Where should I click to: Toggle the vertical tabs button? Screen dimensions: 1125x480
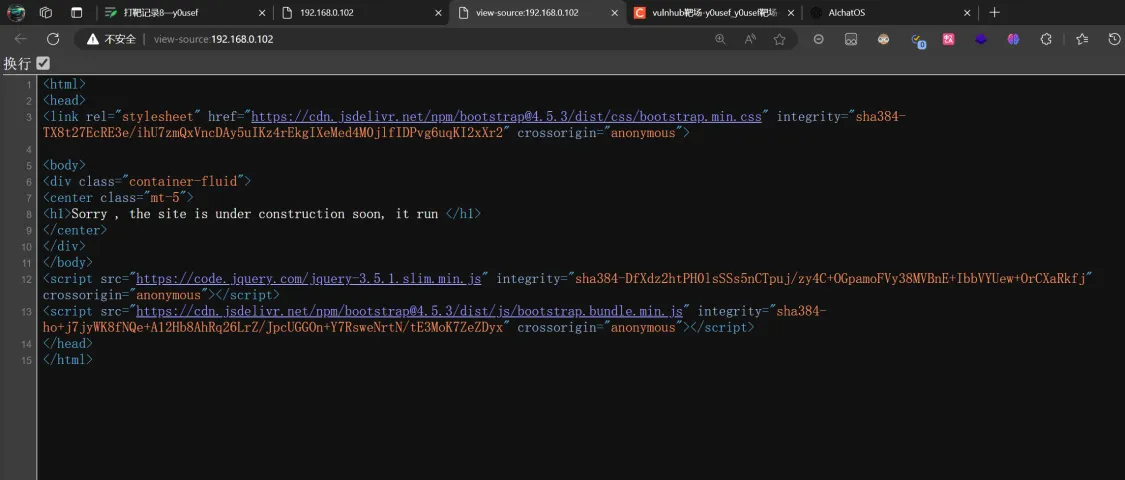(77, 13)
